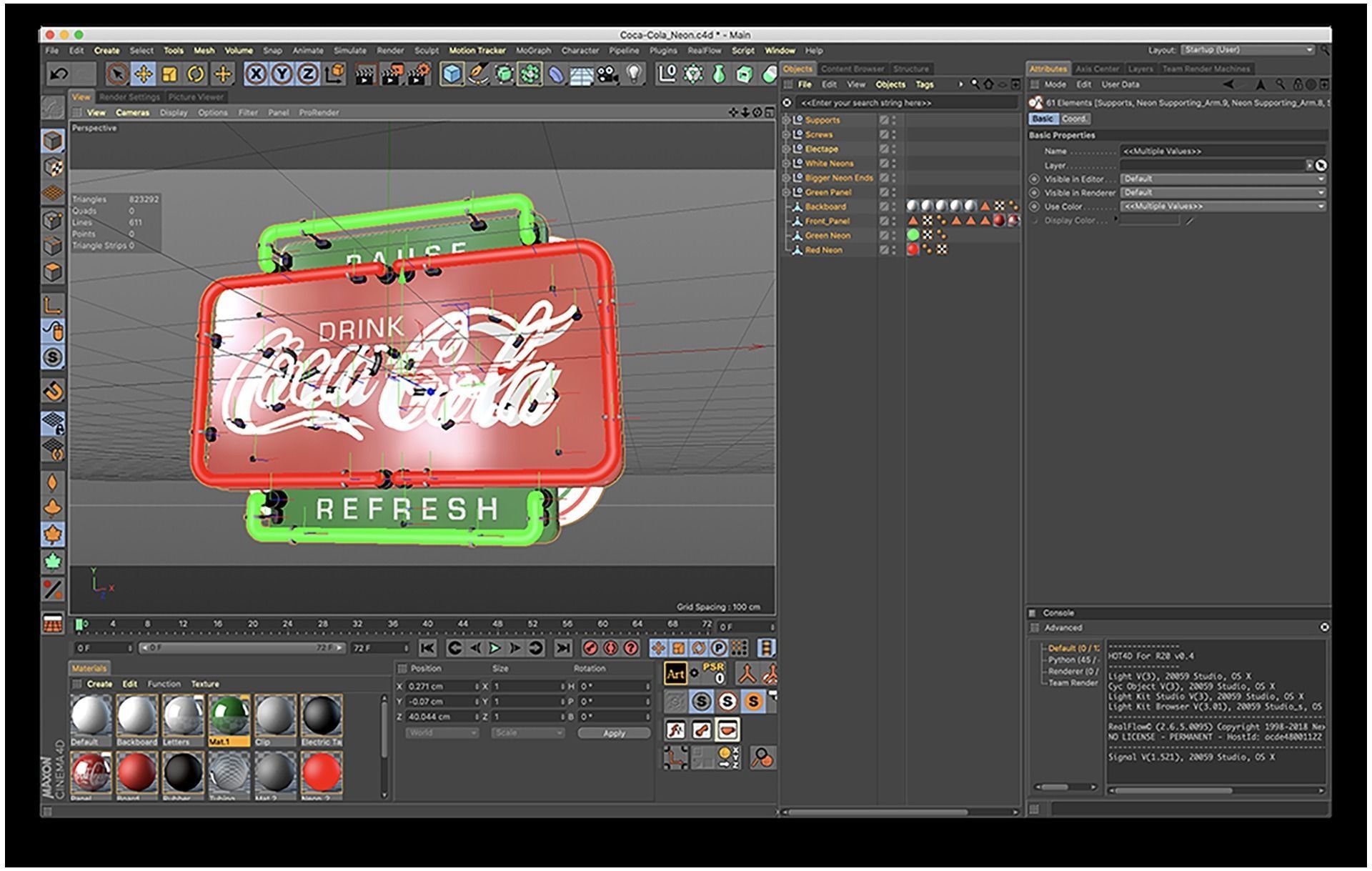Click the Apply coordinates button
Screen dimensions: 1372x871
(x=614, y=733)
